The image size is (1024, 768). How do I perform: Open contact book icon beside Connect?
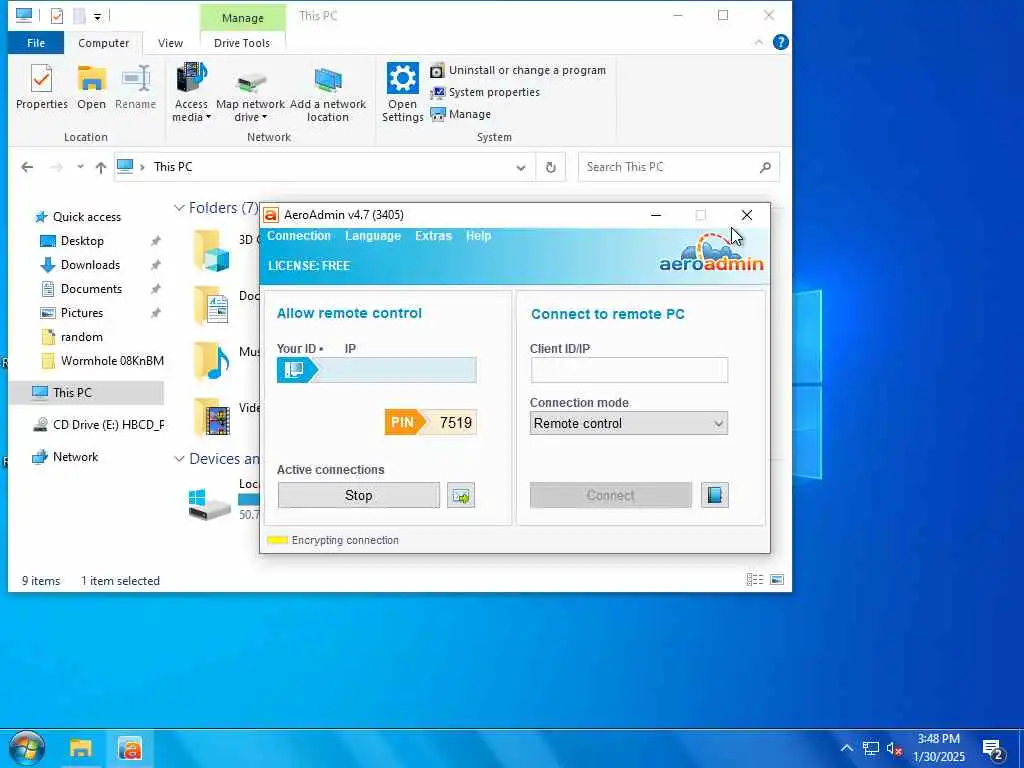pyautogui.click(x=714, y=496)
